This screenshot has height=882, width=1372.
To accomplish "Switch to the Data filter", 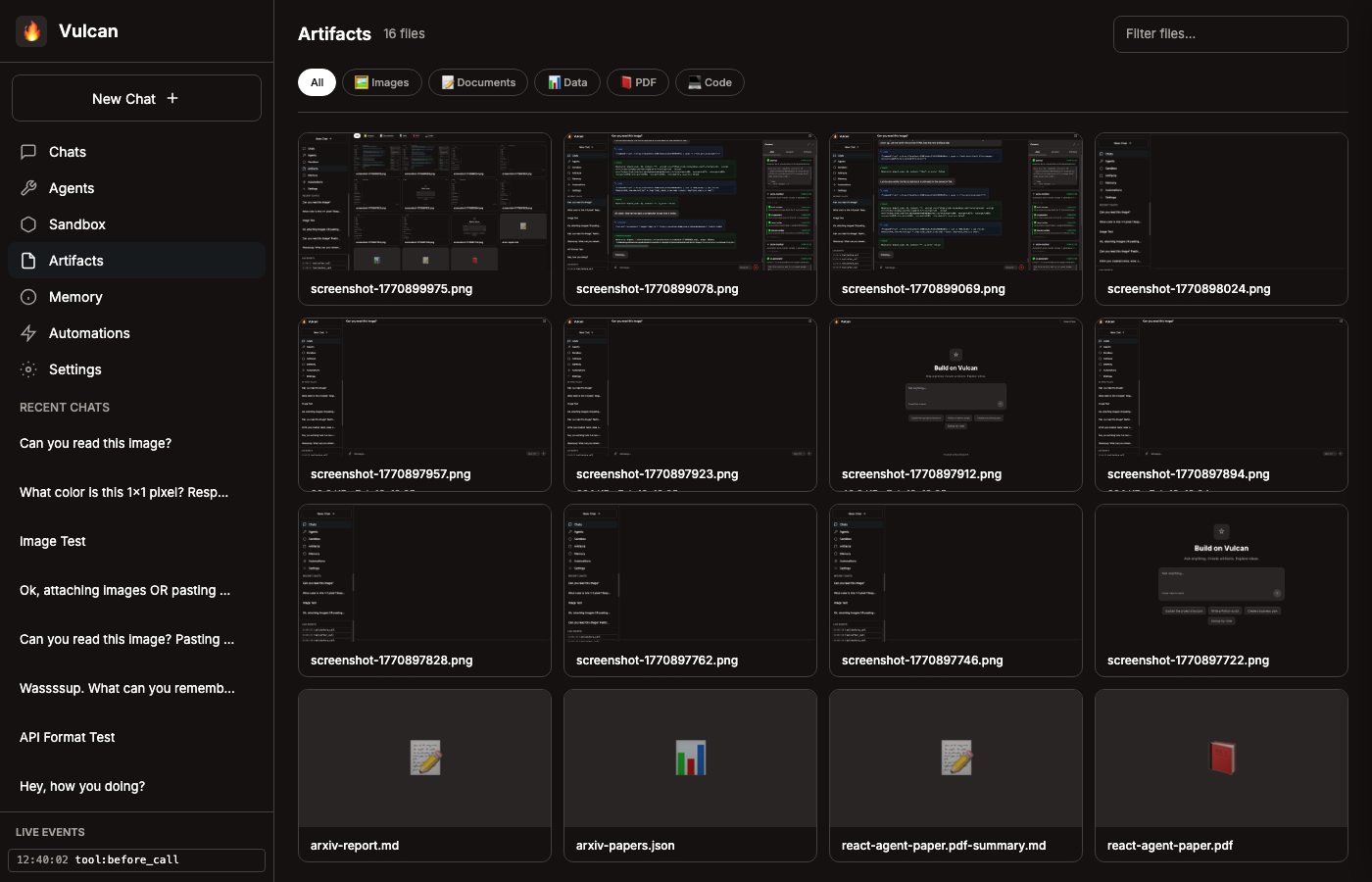I will click(567, 82).
